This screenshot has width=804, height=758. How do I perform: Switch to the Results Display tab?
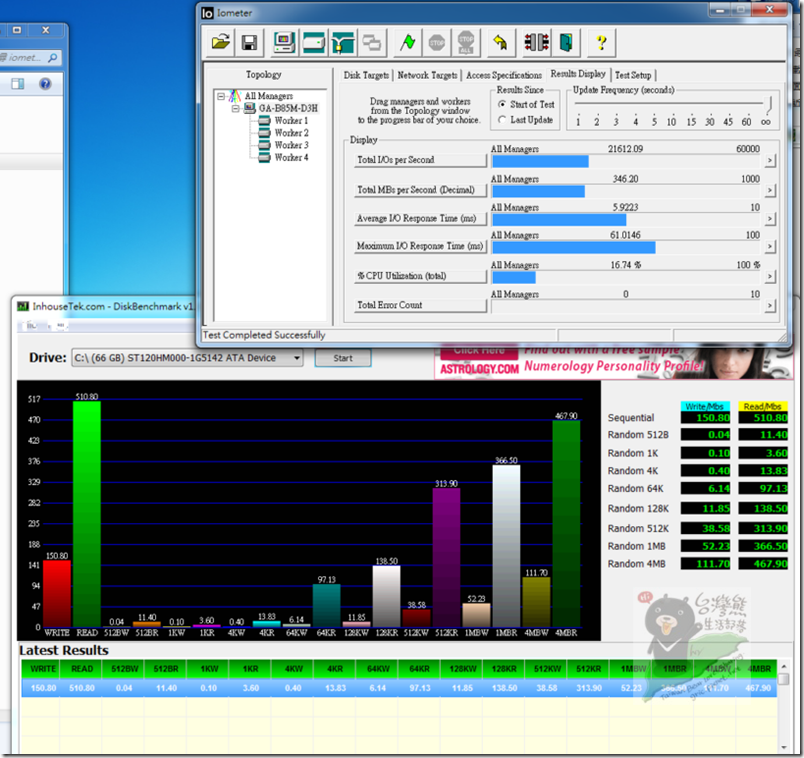coord(578,74)
